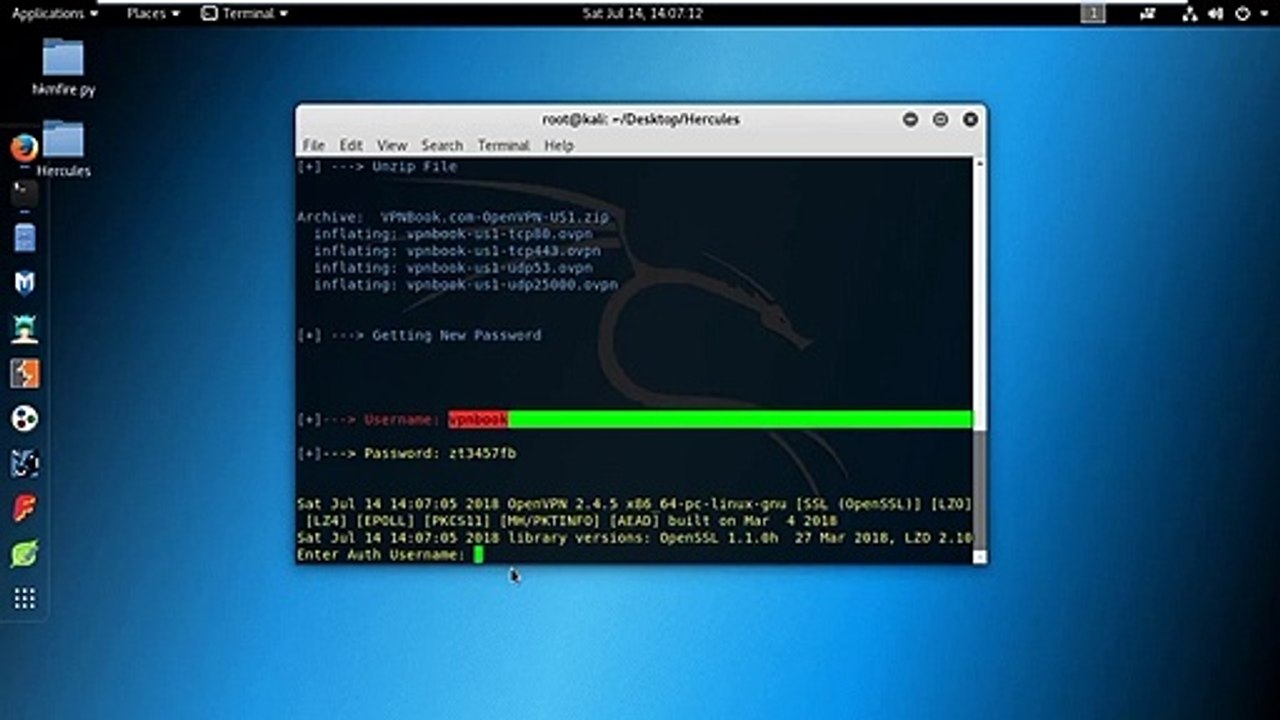
Task: Open the Firefox browser from the dock
Action: pyautogui.click(x=24, y=148)
